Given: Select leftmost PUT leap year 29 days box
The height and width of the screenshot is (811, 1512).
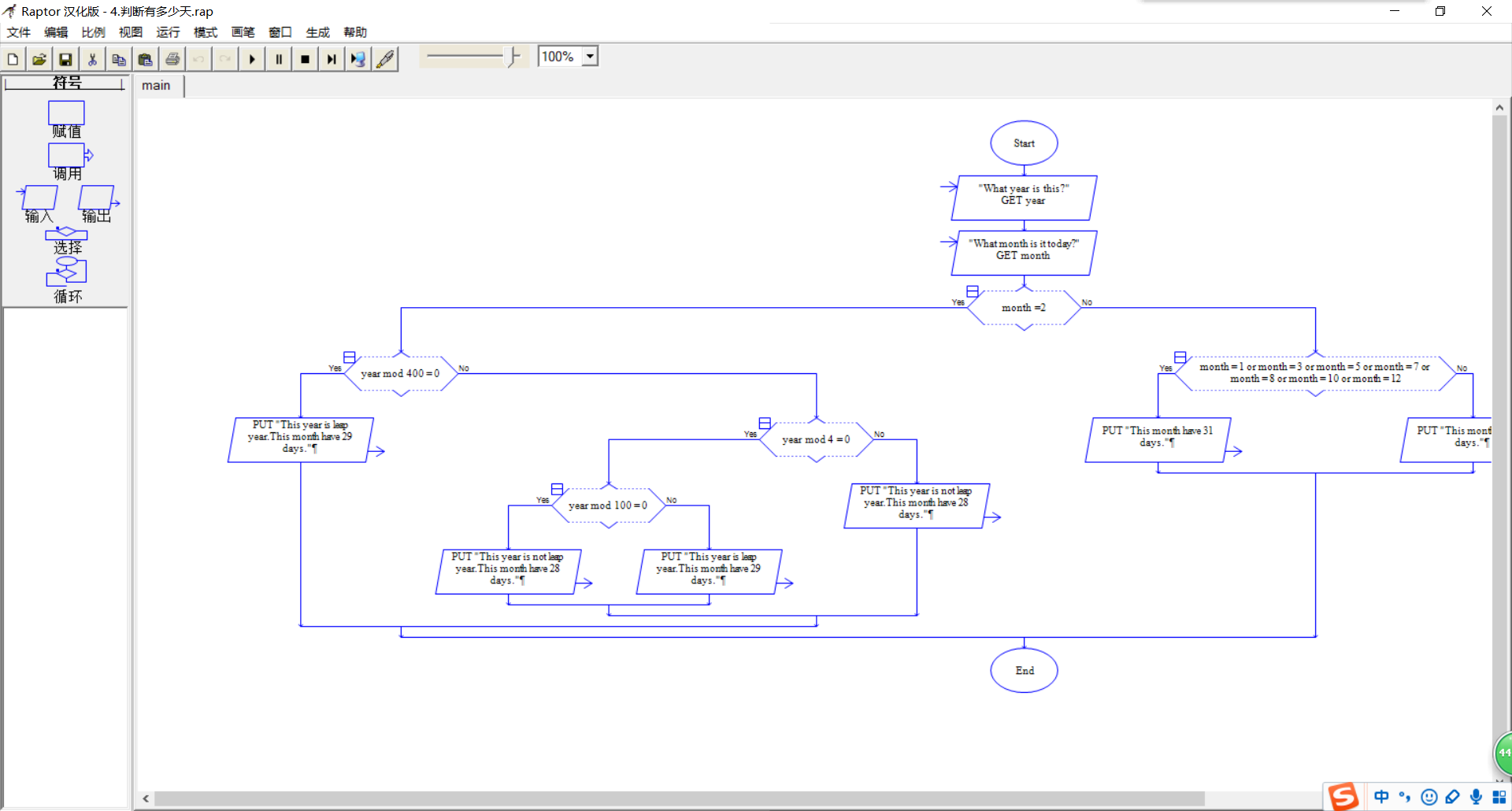Looking at the screenshot, I should click(x=301, y=439).
